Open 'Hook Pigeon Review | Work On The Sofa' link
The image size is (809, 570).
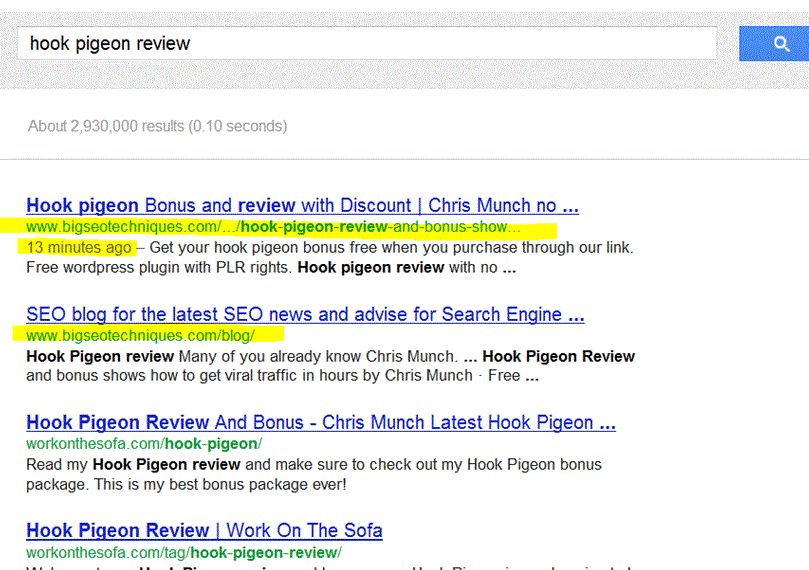pos(204,530)
